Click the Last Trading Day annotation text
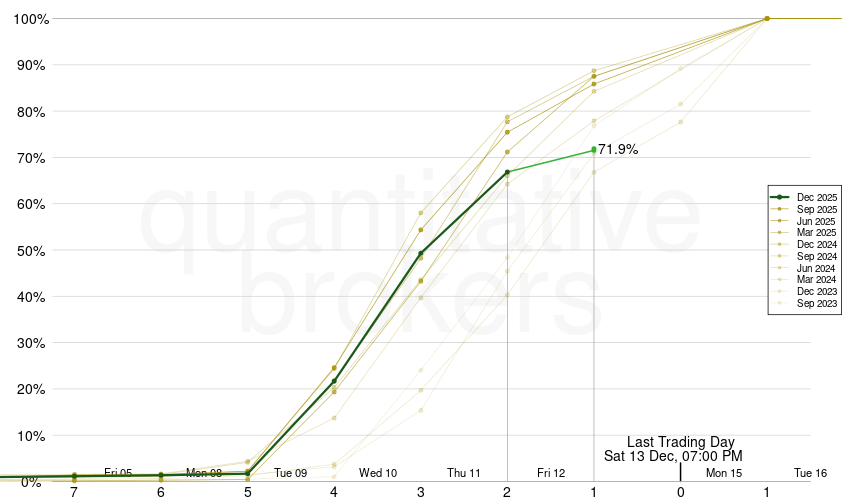 click(680, 442)
